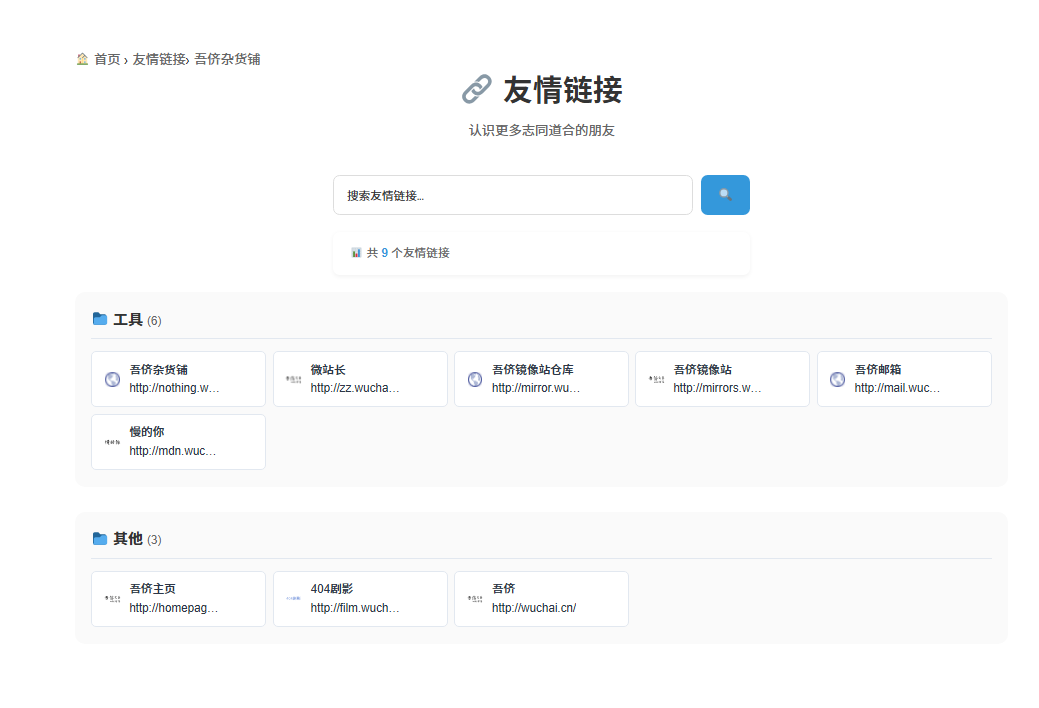
Task: Click globe icon on 吾侪杂货铺 card
Action: click(113, 379)
